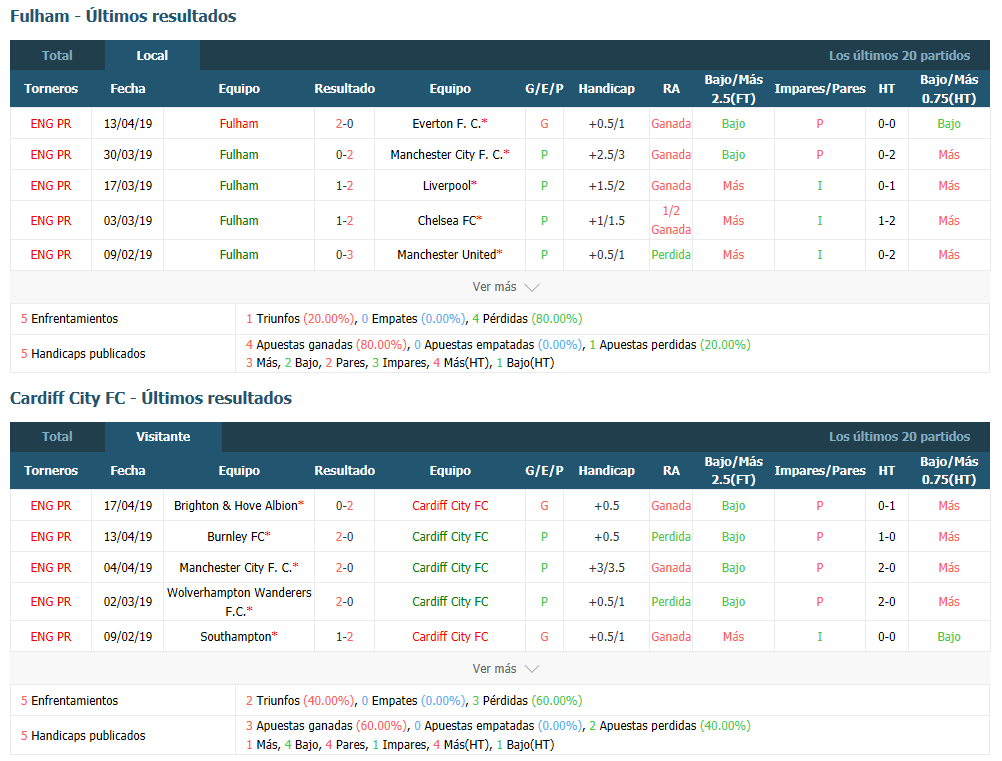The height and width of the screenshot is (761, 1002).
Task: Click the 'Fulham - Últimos resultados' heading
Action: pyautogui.click(x=123, y=16)
